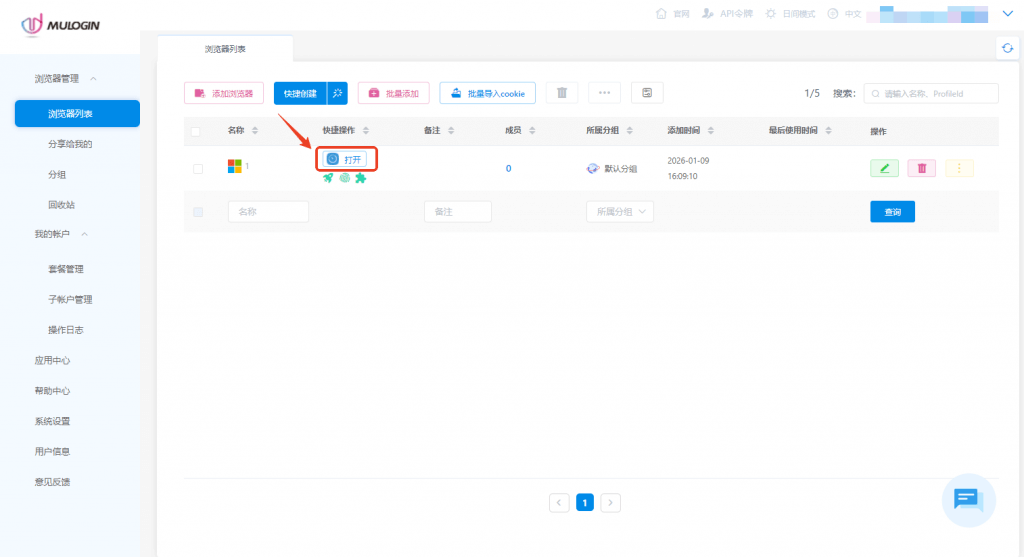Screen dimensions: 1024x557
Task: Toggle the select-all checkbox in table header
Action: click(196, 131)
